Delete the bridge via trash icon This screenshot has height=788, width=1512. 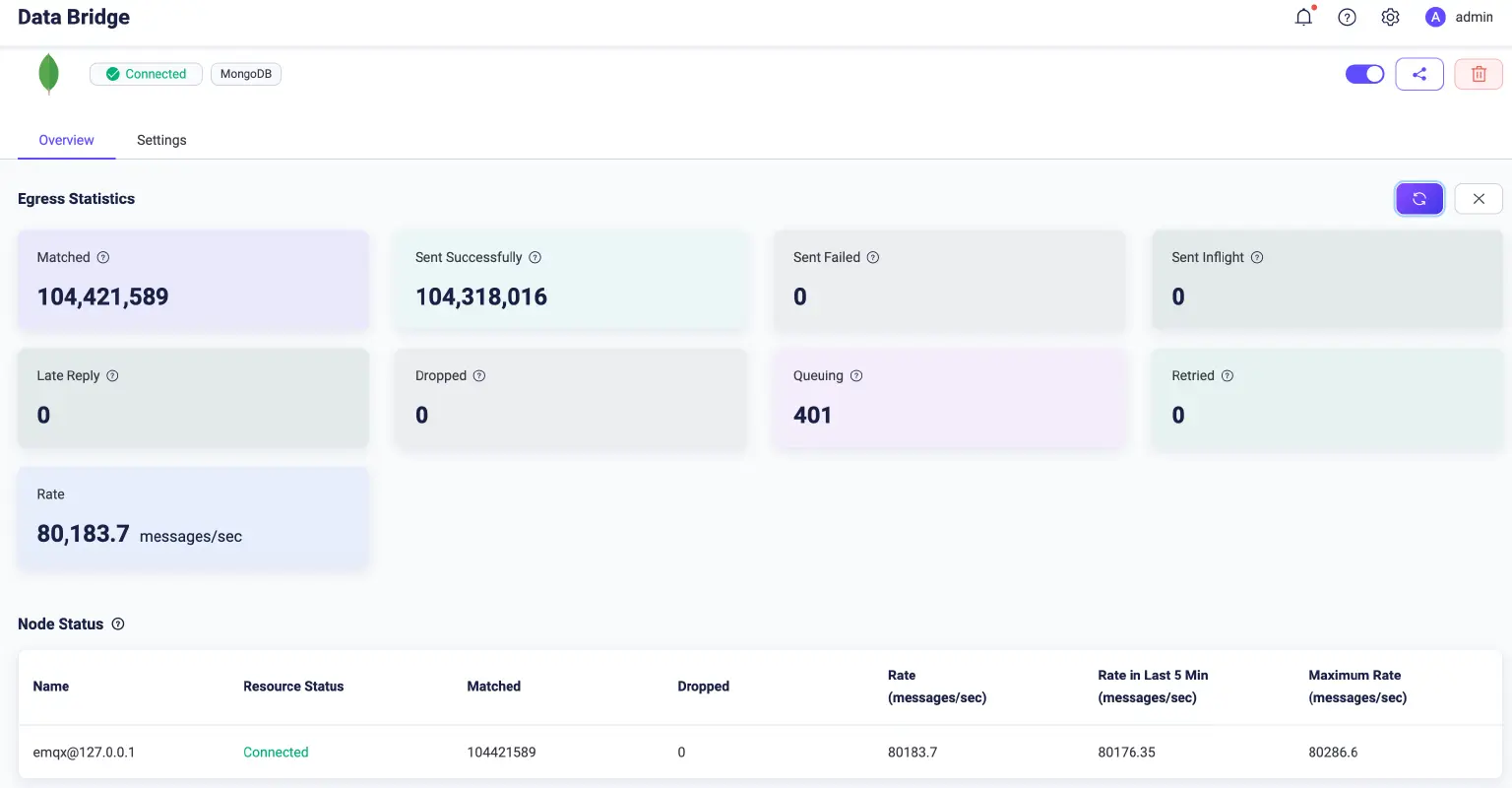(1478, 74)
